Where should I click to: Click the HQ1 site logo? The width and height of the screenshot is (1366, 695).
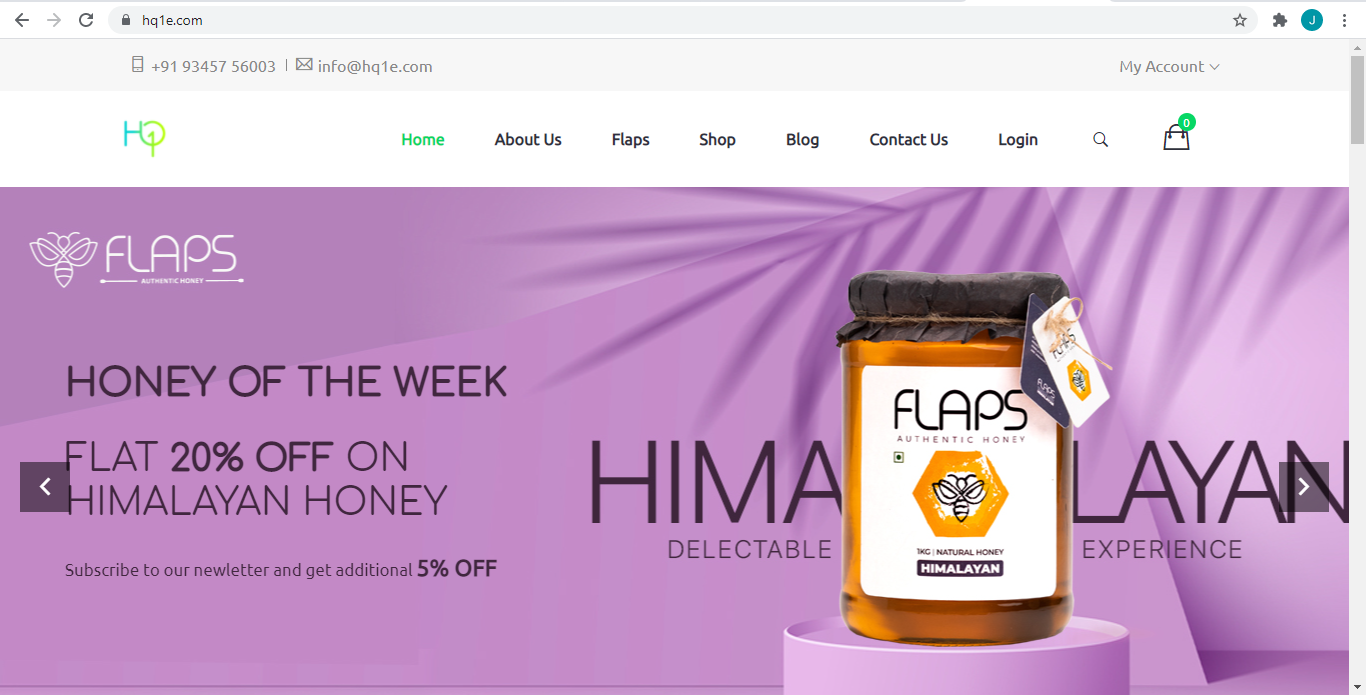click(x=144, y=138)
